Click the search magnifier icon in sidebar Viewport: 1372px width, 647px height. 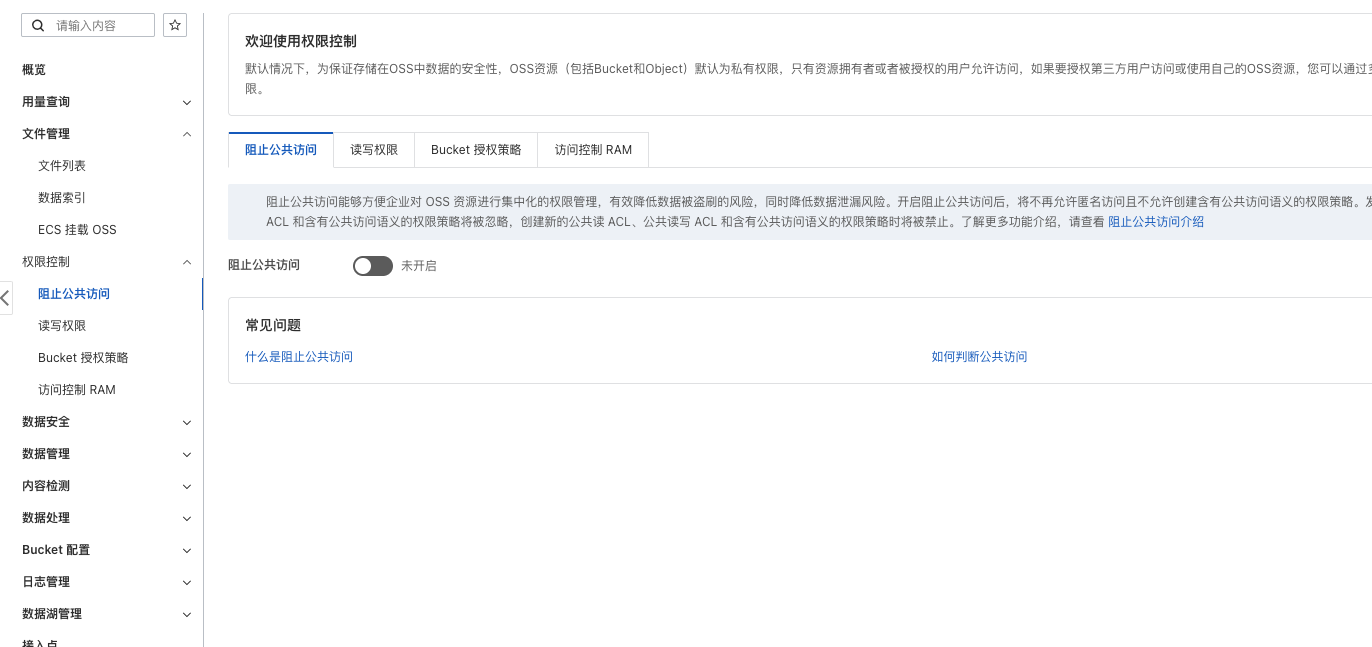(x=38, y=25)
